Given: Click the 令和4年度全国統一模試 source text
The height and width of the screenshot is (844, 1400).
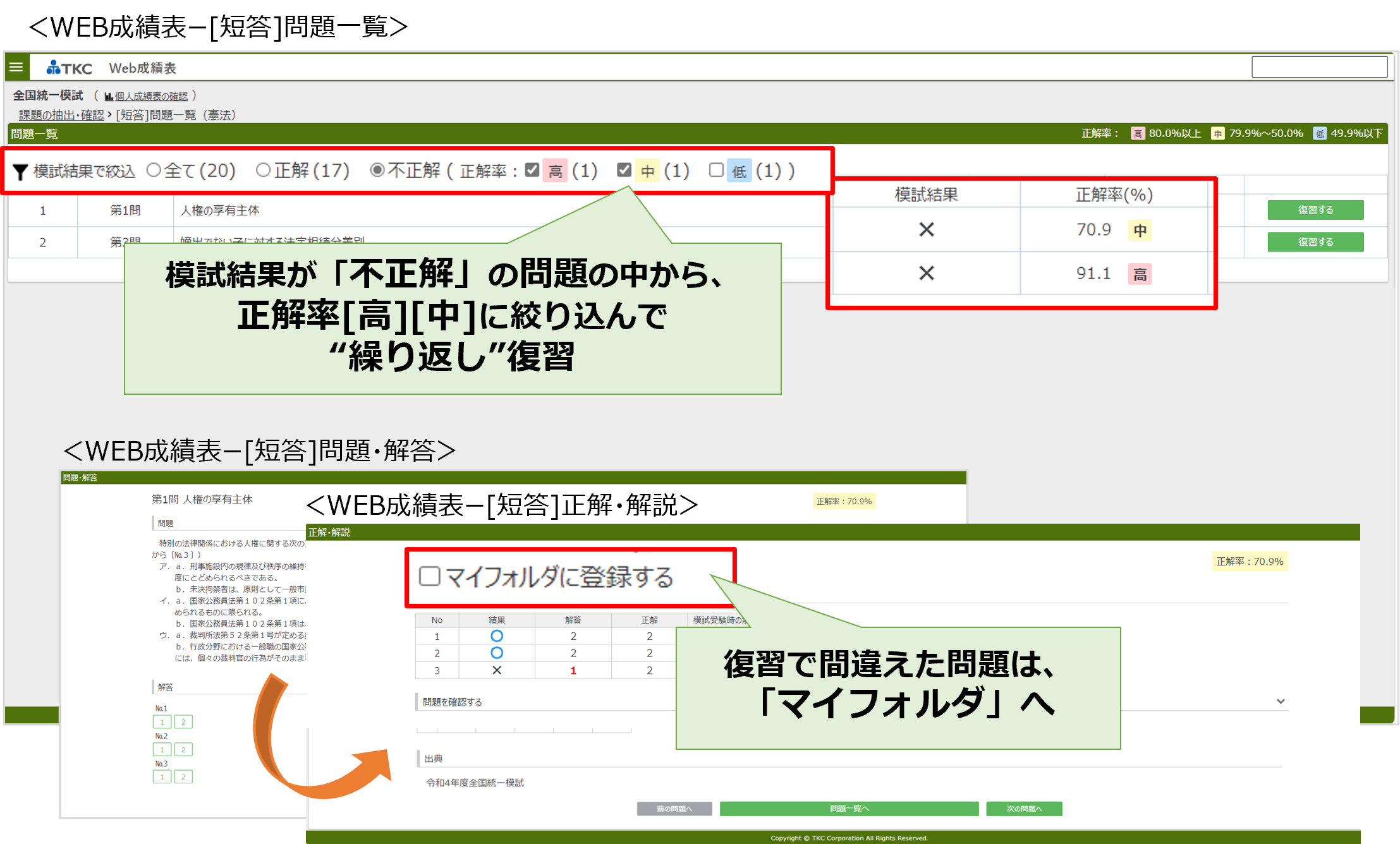Looking at the screenshot, I should coord(475,782).
